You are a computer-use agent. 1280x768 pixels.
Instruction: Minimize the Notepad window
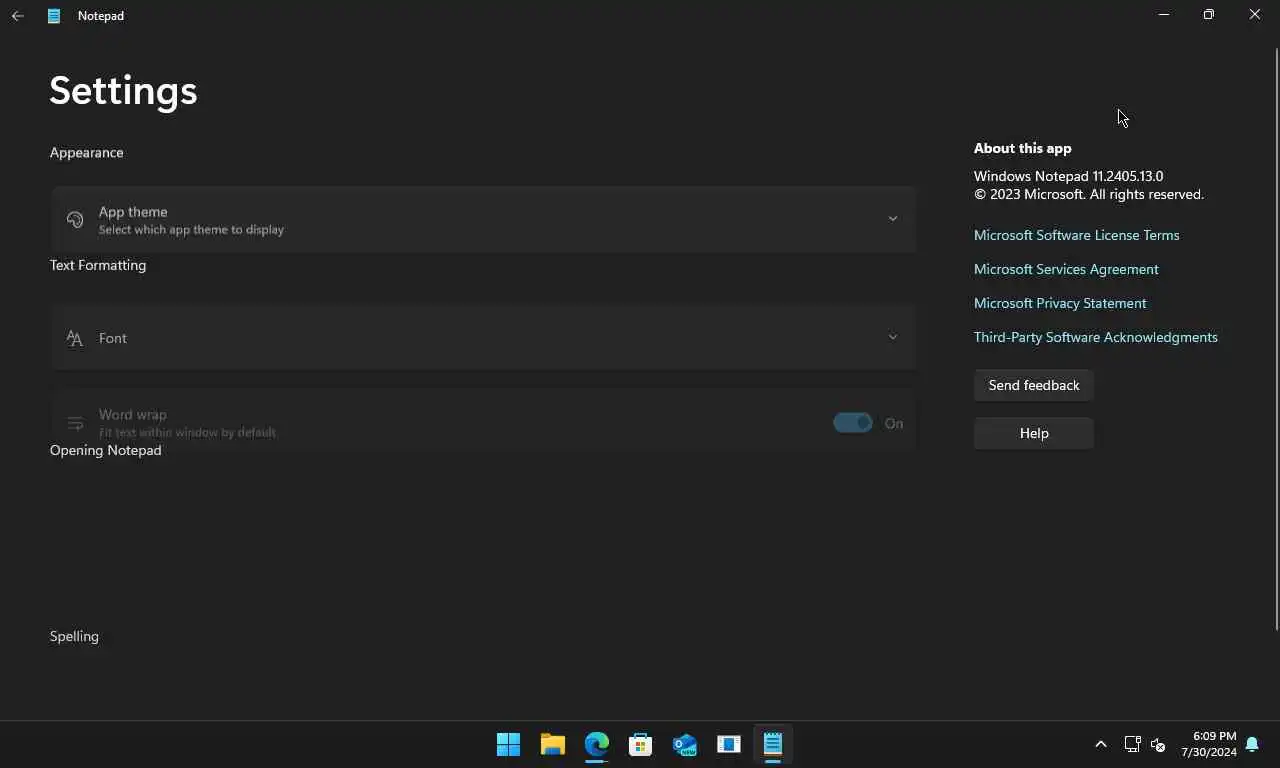point(1163,15)
